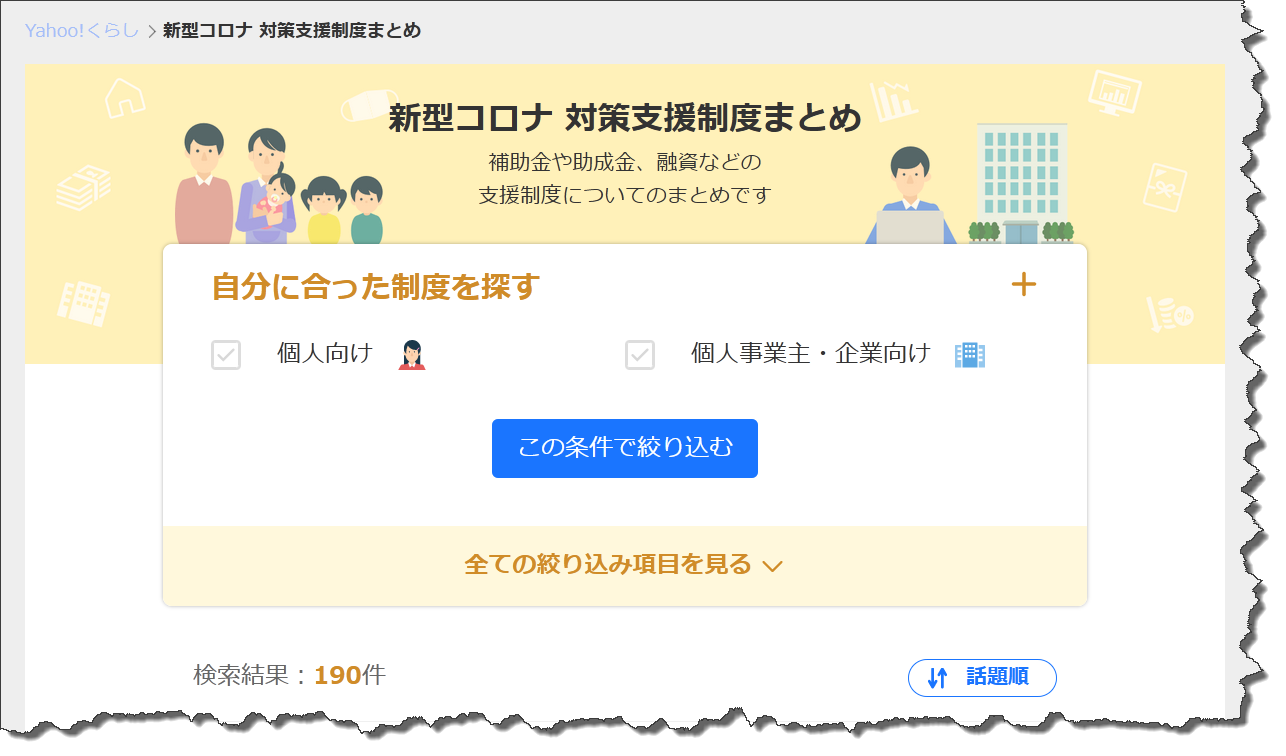1286x756 pixels.
Task: Click the 自分に合った制度を探す heading
Action: [x=376, y=287]
